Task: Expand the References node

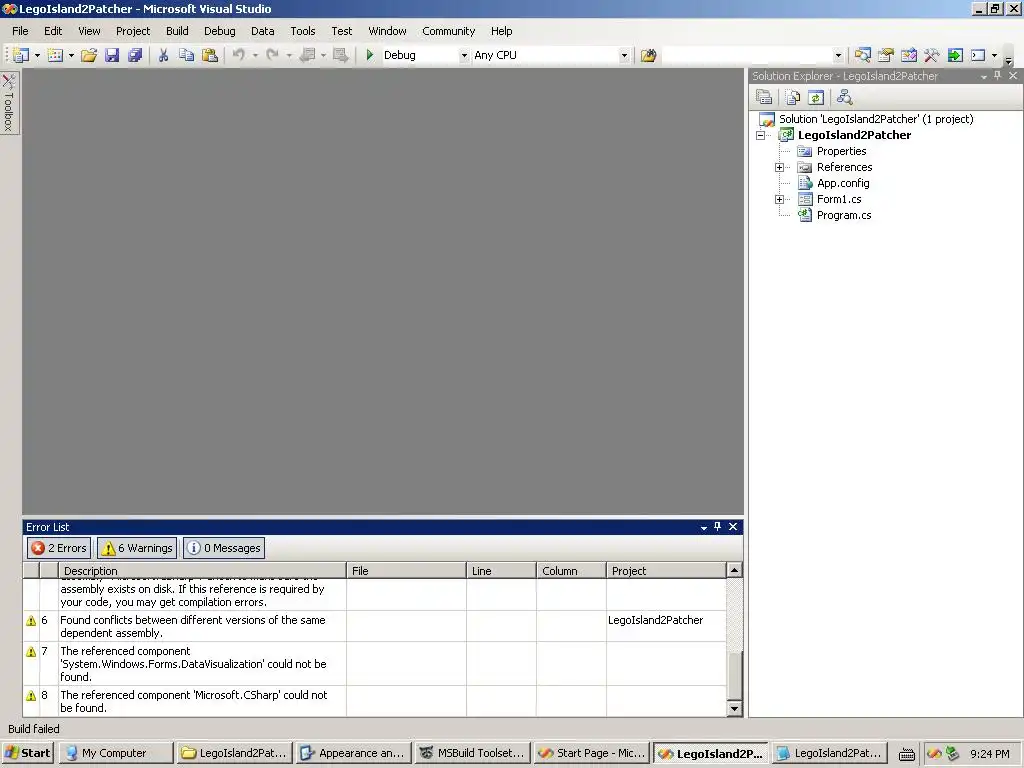Action: click(779, 167)
